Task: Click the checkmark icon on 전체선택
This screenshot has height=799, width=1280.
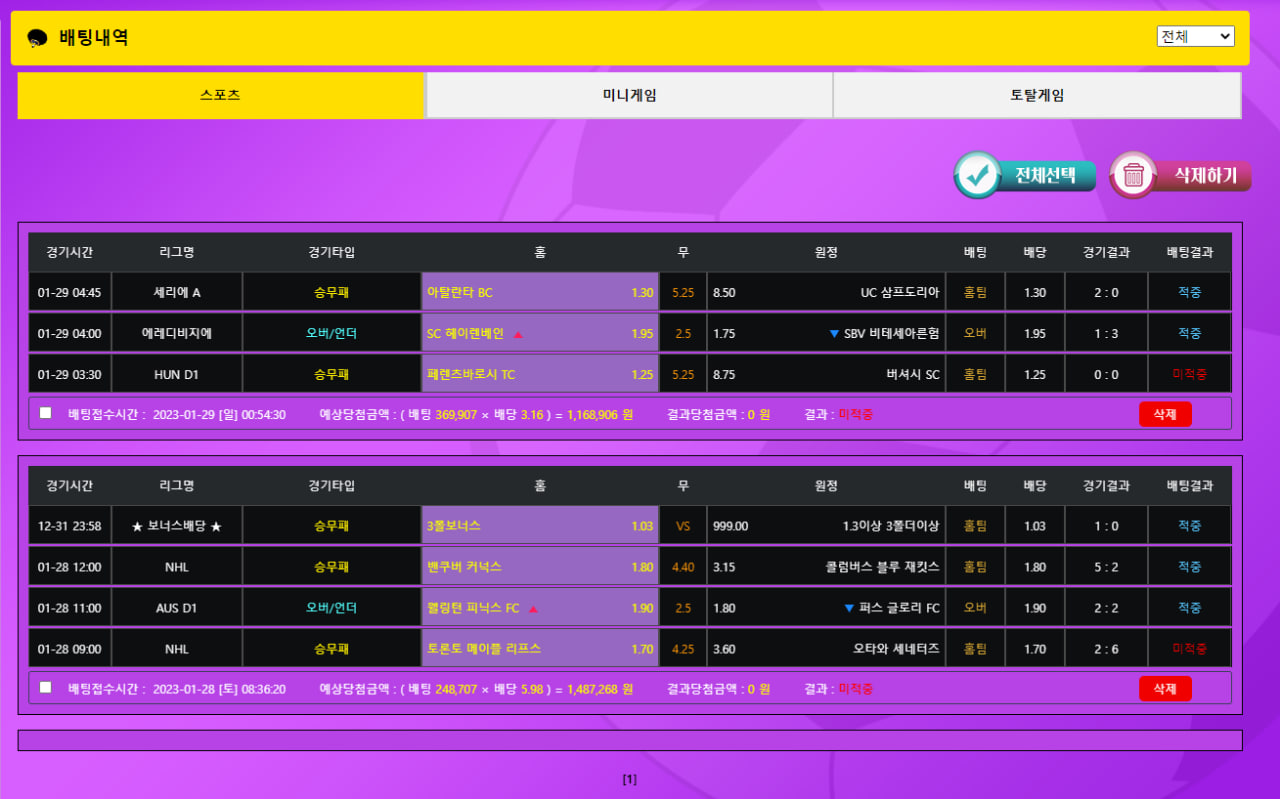Action: (x=977, y=175)
